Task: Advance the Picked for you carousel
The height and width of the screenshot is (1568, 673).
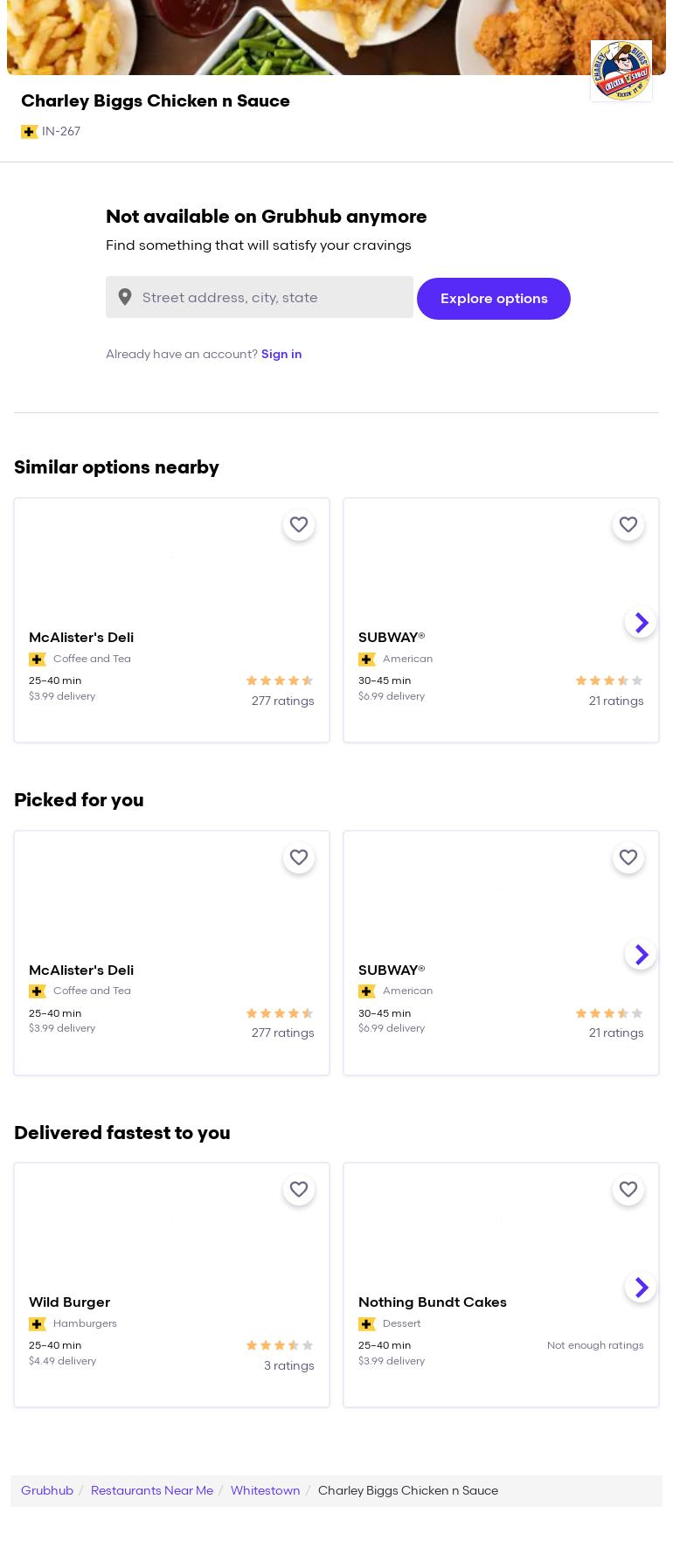Action: (641, 954)
